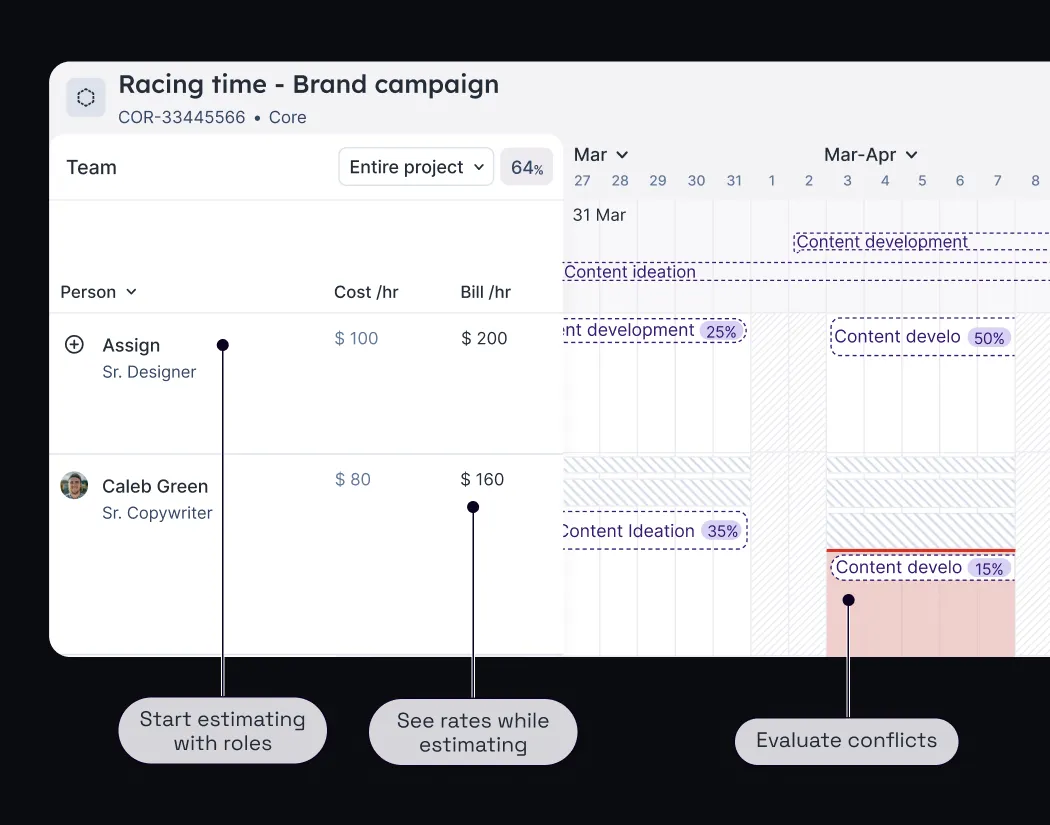Click the 50% badge on Content develo bar

[989, 338]
